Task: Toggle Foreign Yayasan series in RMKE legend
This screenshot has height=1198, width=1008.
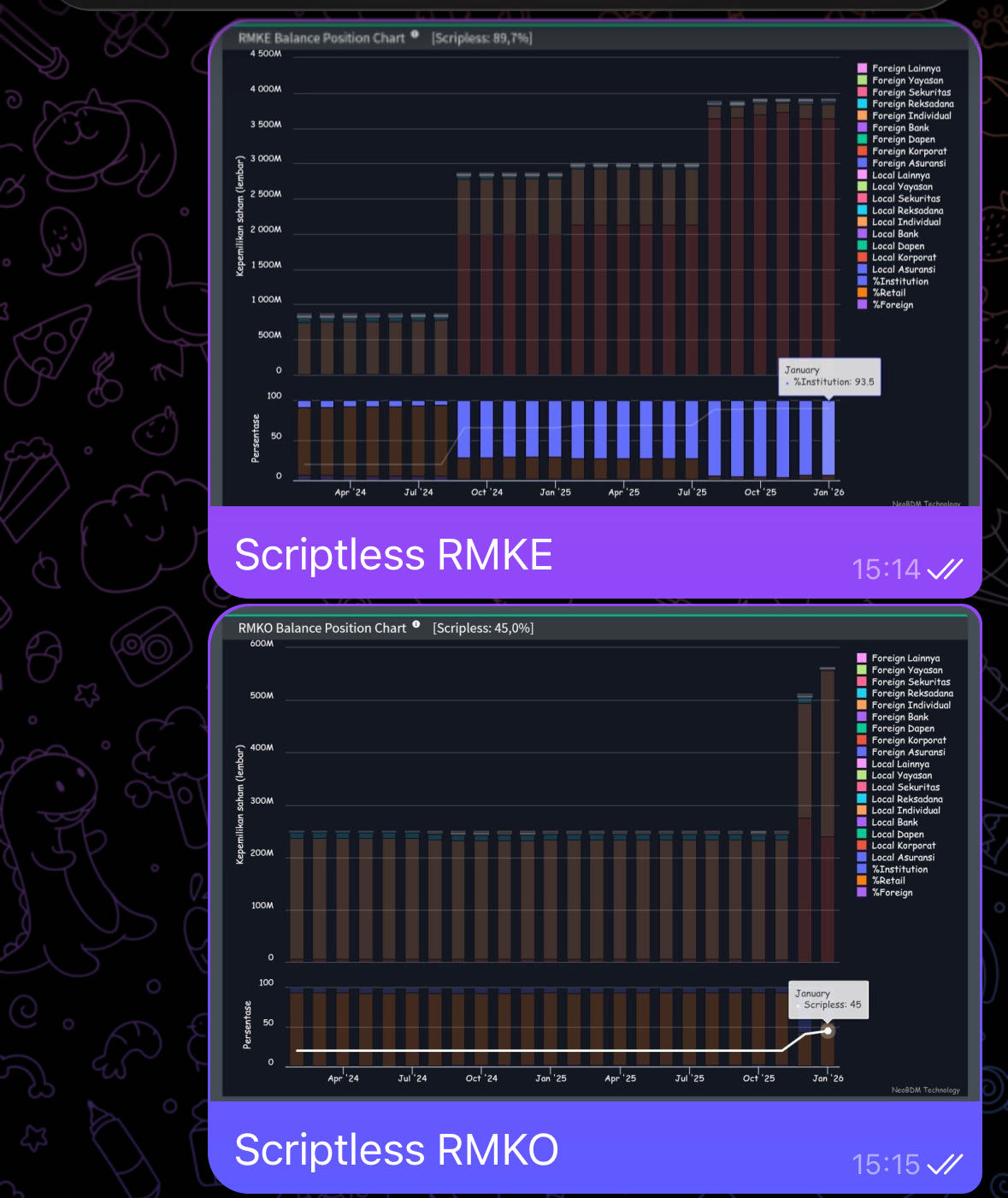Action: 900,80
